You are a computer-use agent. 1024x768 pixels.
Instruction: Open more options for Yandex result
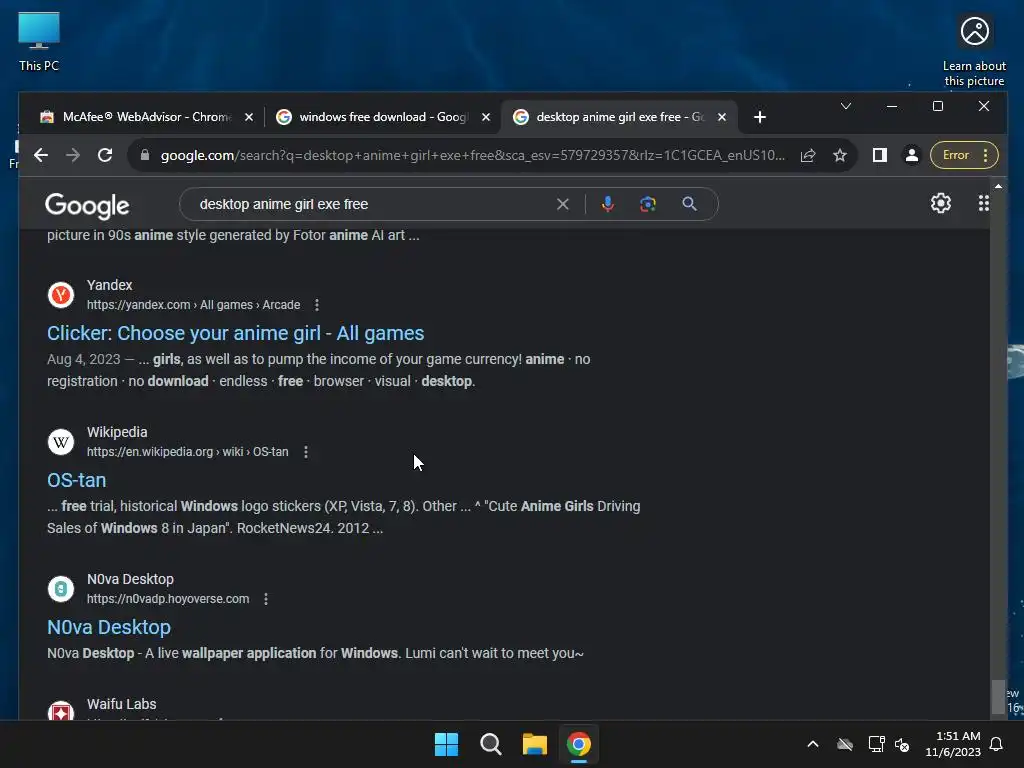click(x=317, y=305)
